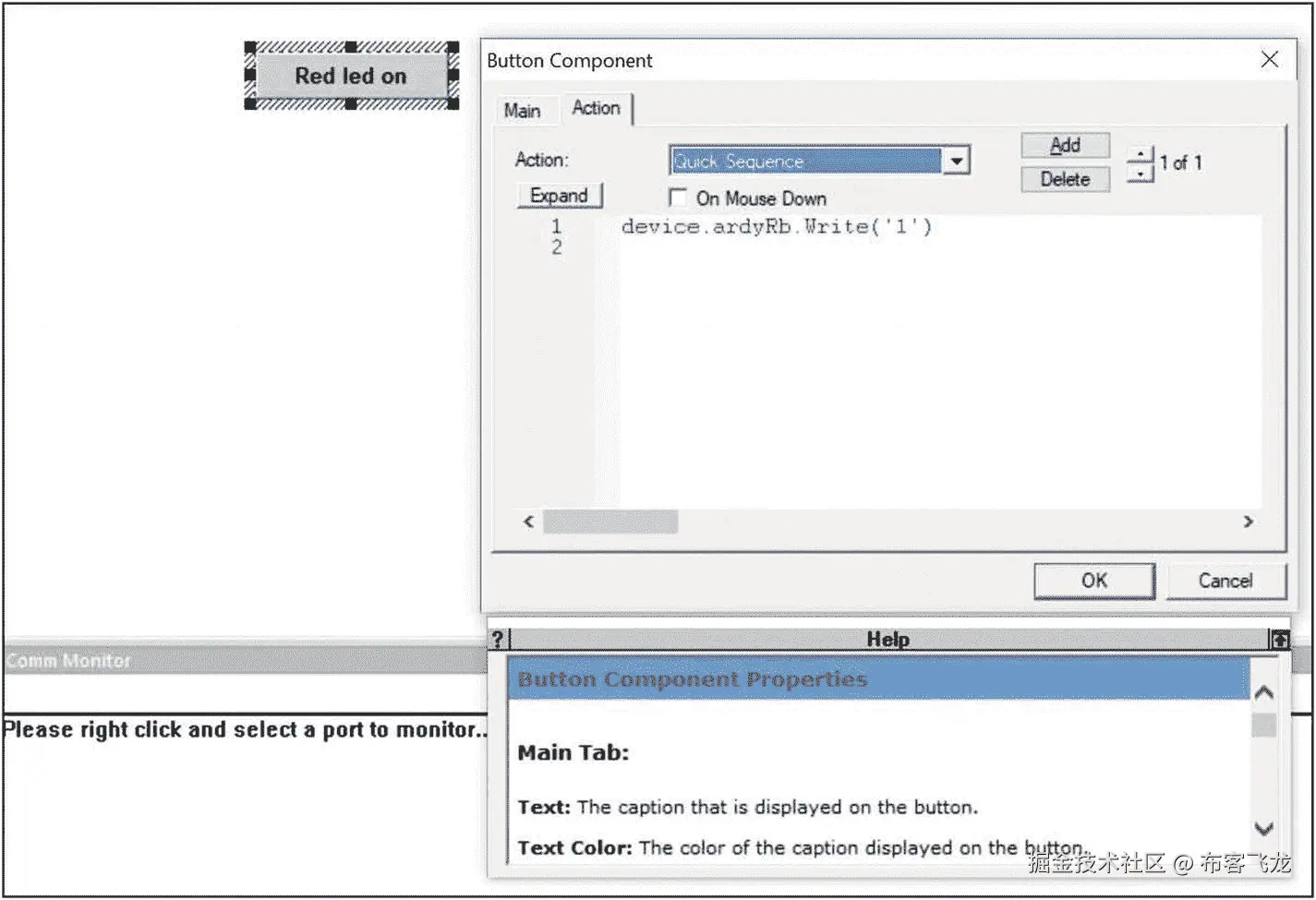Click the Help panel vertical scrollbar thumb
The image size is (1316, 900).
(1264, 726)
